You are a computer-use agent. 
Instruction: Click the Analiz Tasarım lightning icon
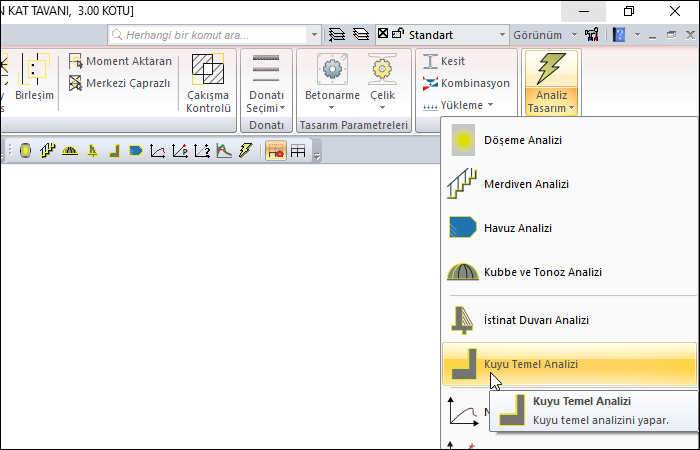[550, 71]
